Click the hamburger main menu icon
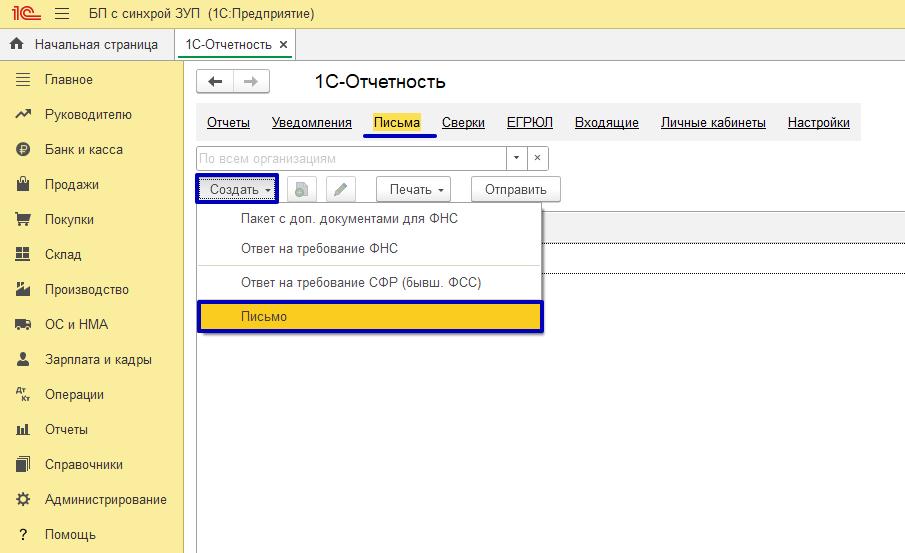Image resolution: width=905 pixels, height=553 pixels. pyautogui.click(x=61, y=14)
